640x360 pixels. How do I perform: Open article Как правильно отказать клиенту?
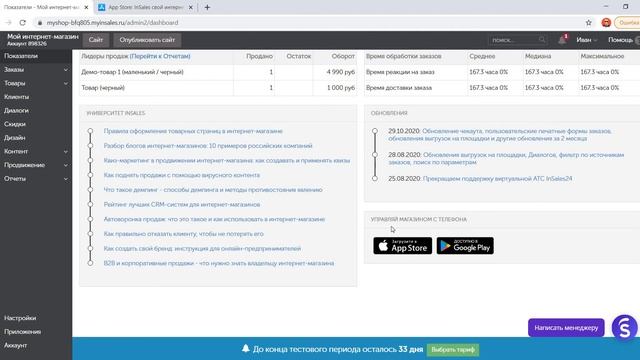(x=184, y=234)
